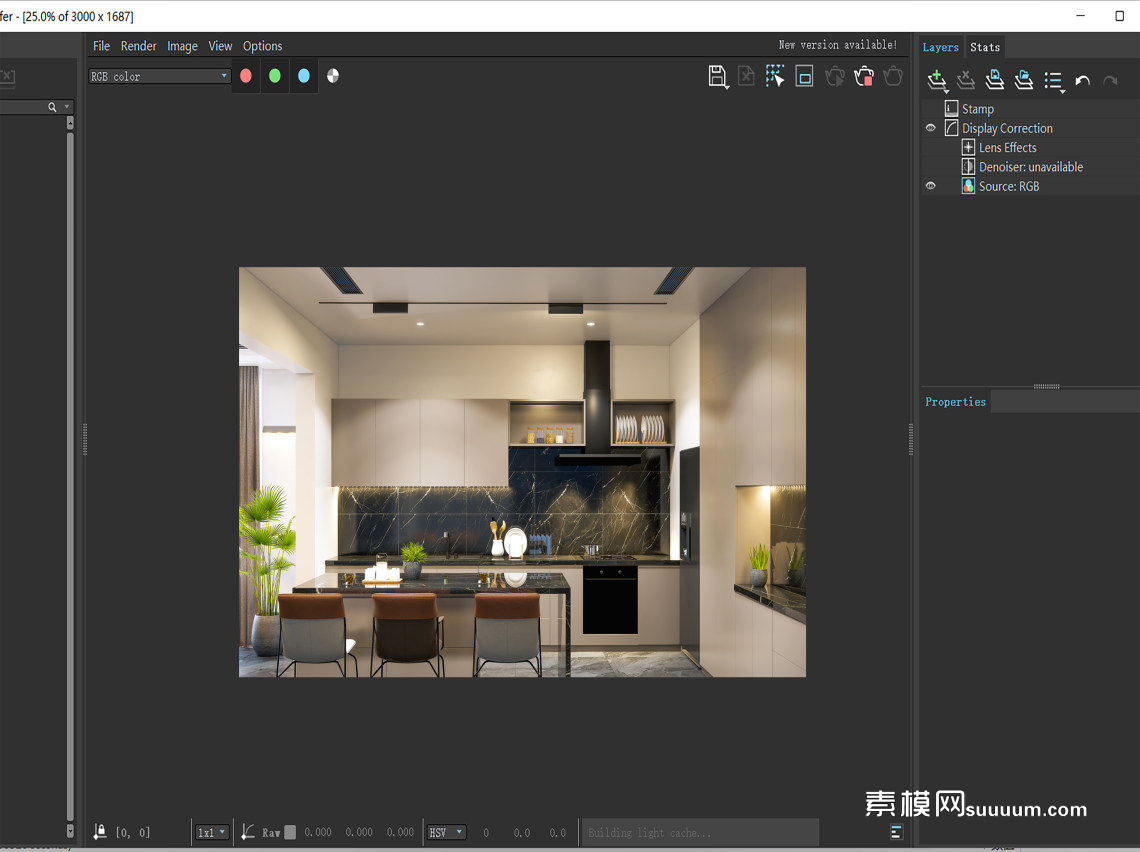This screenshot has width=1140, height=852.
Task: Click the red-marked teapot stop render icon
Action: pos(864,76)
